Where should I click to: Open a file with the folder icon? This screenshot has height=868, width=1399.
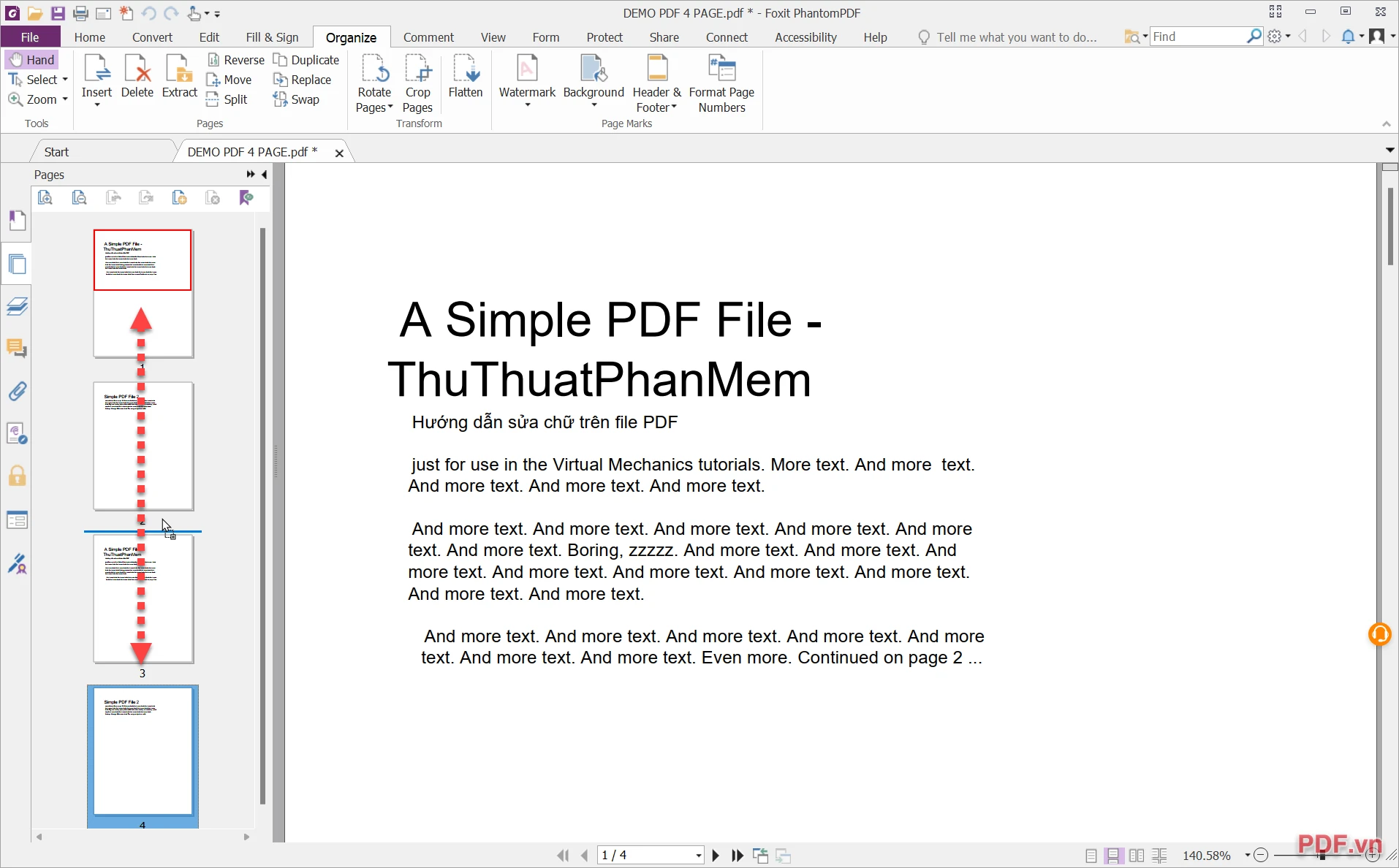tap(34, 13)
